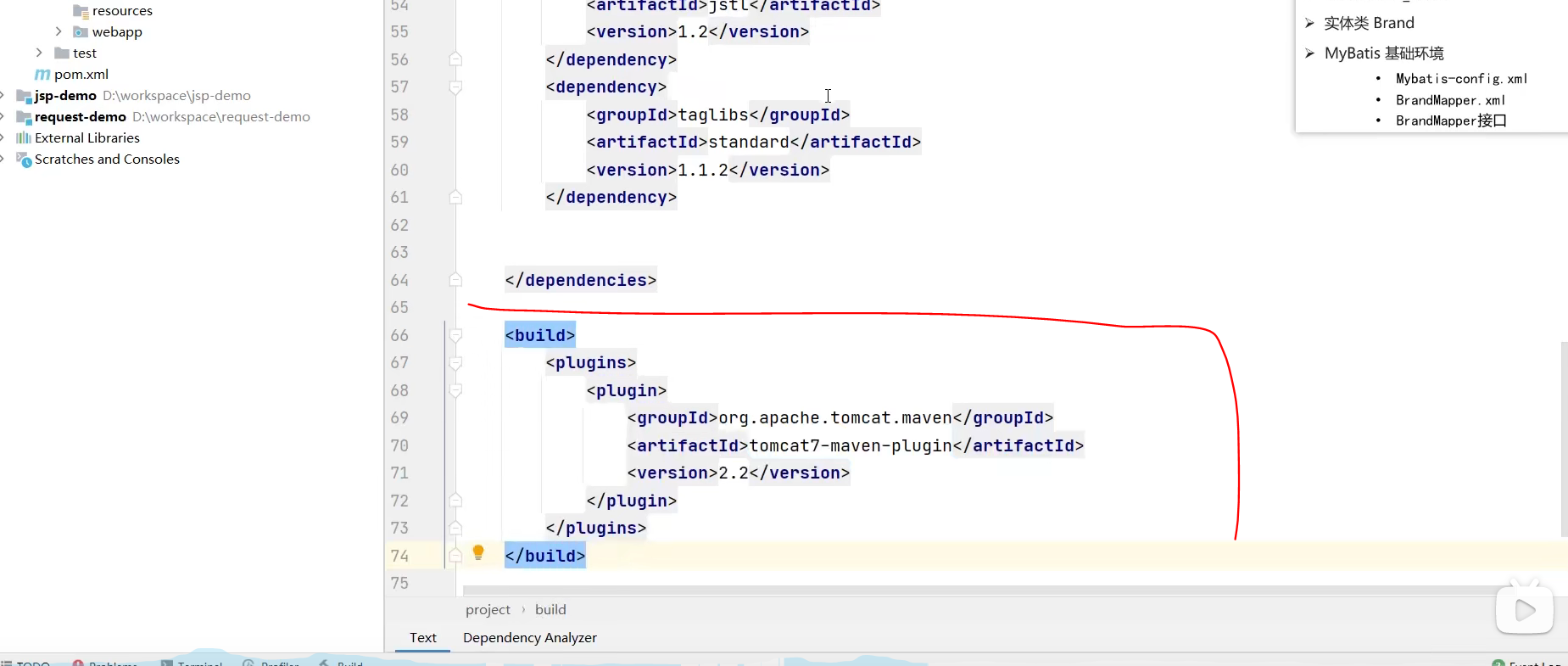Click the editor vertical scrollbar

tap(1563, 439)
